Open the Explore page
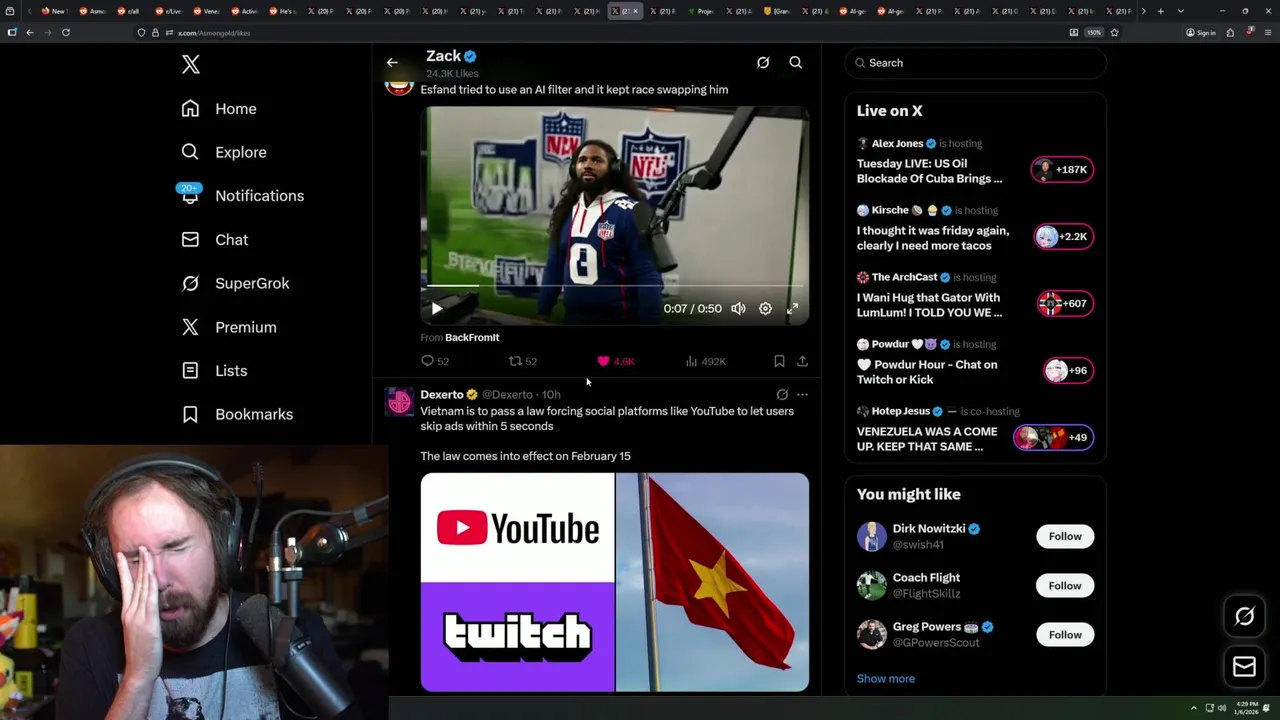This screenshot has height=720, width=1280. tap(224, 152)
